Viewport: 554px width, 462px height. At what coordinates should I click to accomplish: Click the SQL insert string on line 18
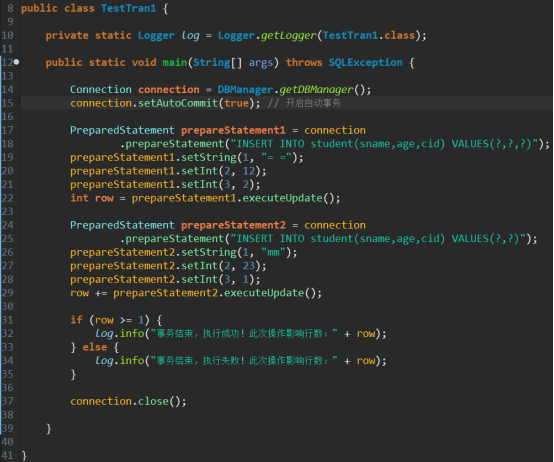click(384, 144)
